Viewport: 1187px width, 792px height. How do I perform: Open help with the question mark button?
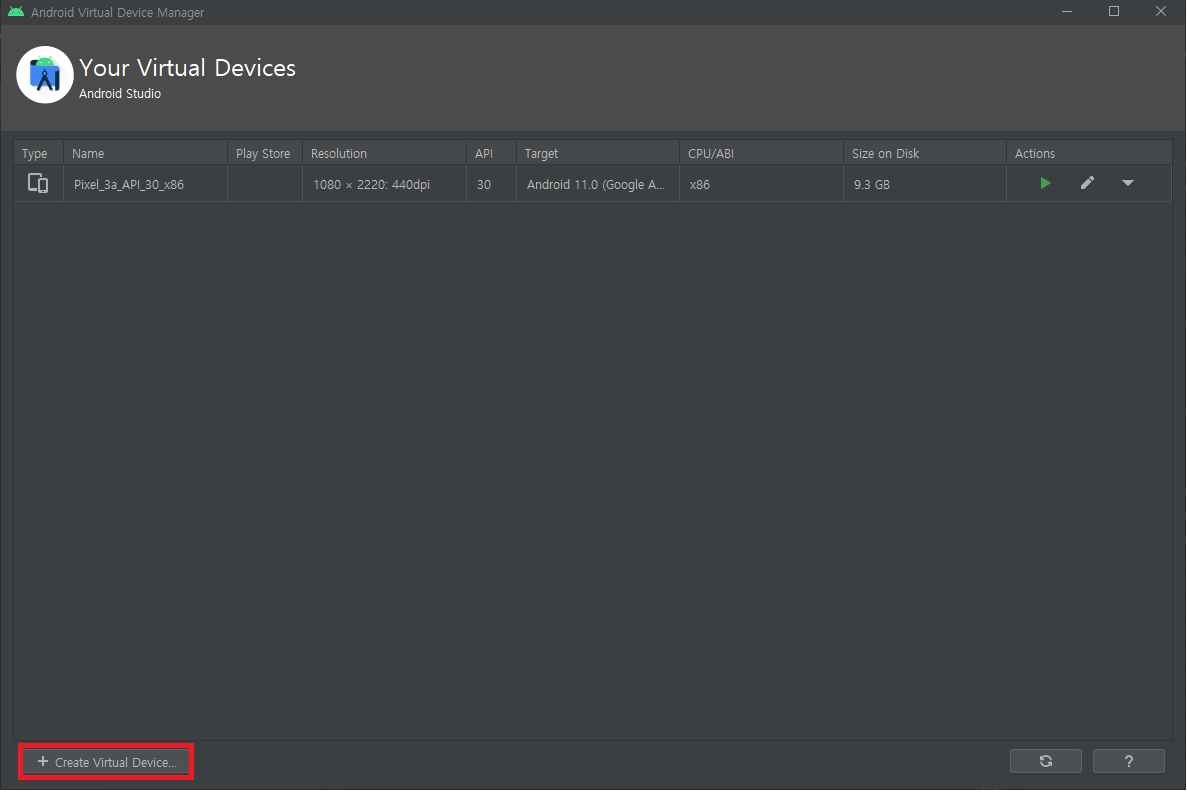(x=1129, y=762)
